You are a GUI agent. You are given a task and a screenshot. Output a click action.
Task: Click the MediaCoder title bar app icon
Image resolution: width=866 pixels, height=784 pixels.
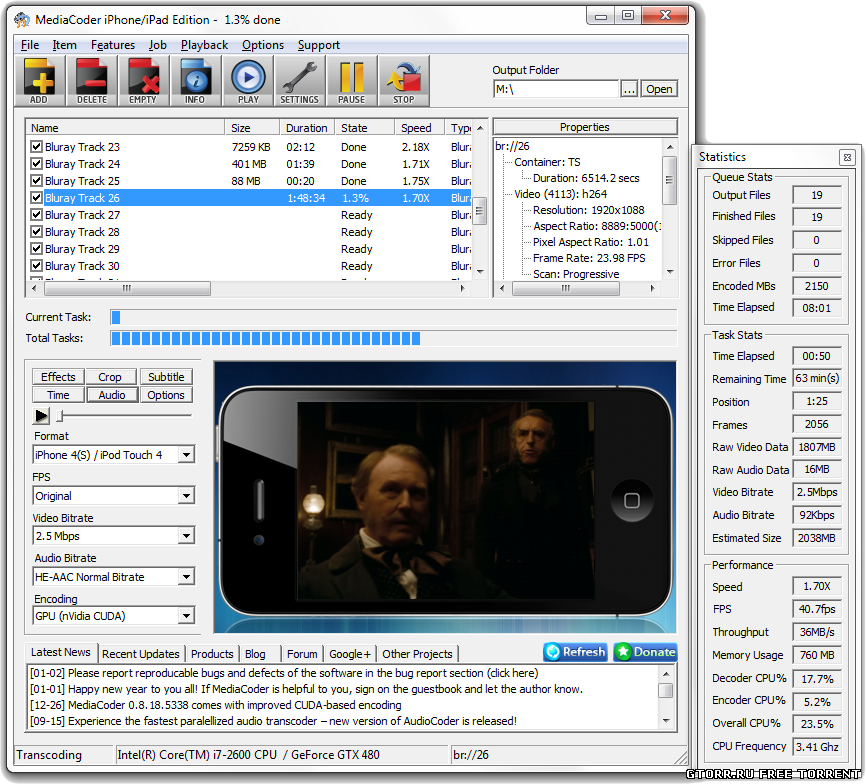22,20
